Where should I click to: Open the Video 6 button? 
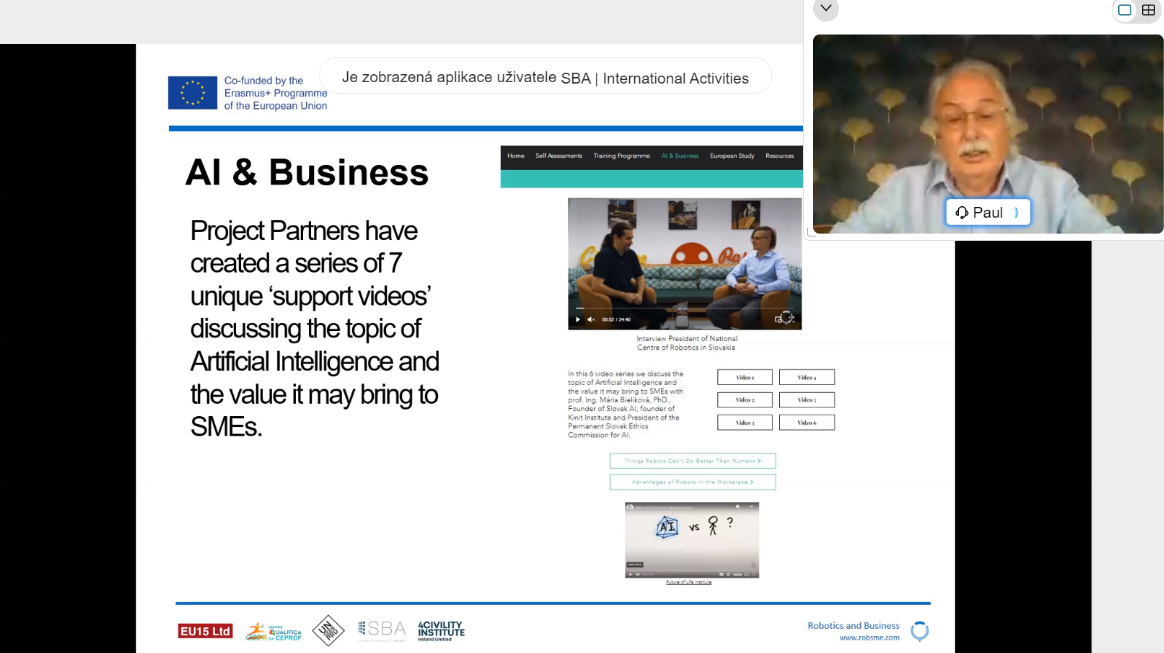click(806, 422)
